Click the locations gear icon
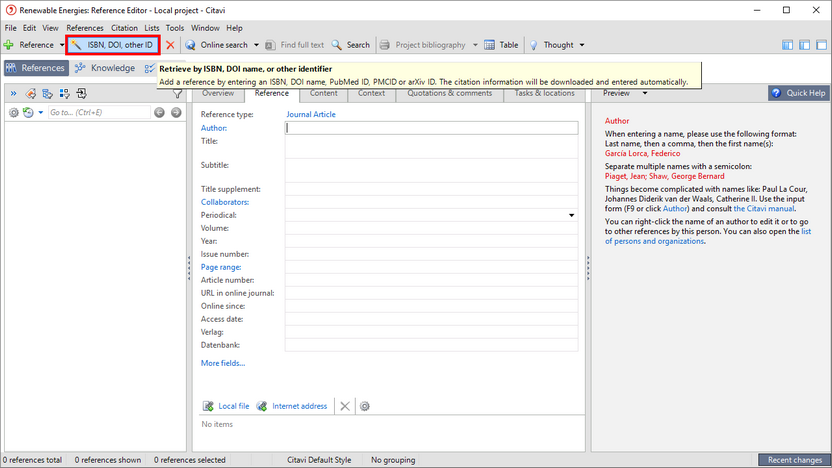The height and width of the screenshot is (468, 832). tap(365, 406)
